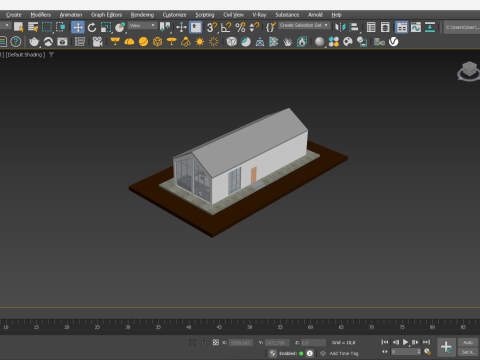The image size is (480, 360).
Task: Create a V-Ray plane light
Action: pyautogui.click(x=115, y=42)
